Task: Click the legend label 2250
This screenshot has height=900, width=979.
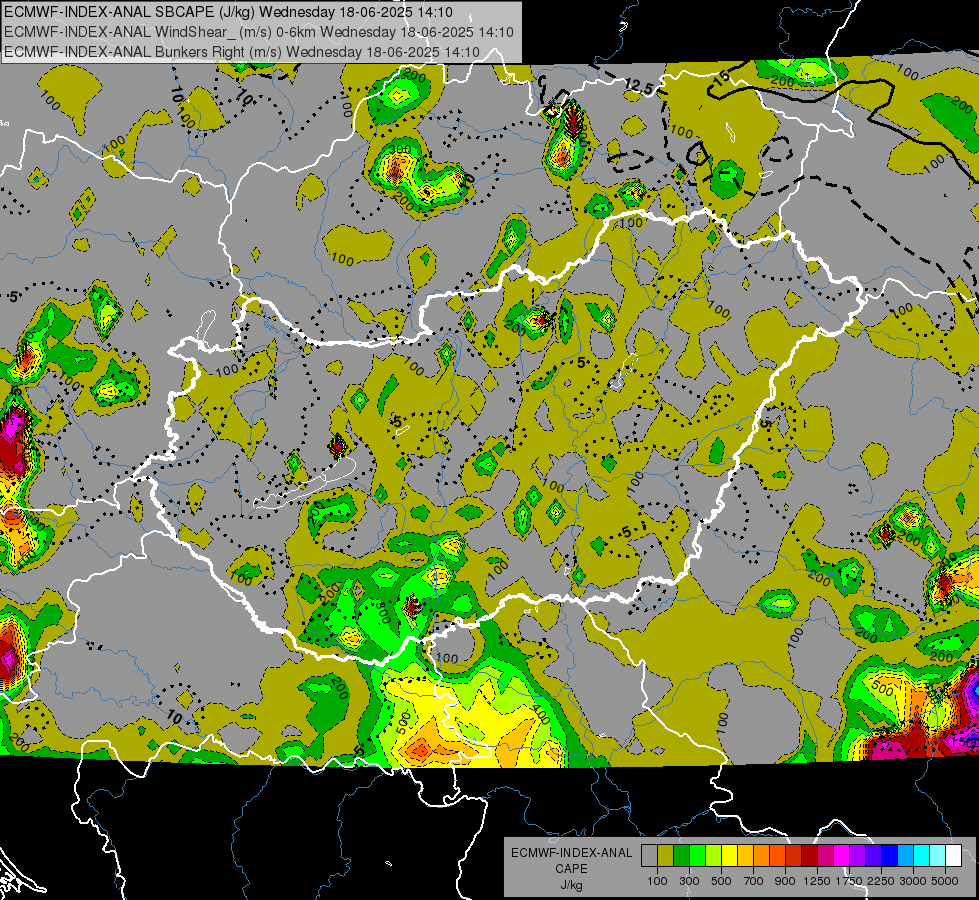Action: point(881,881)
